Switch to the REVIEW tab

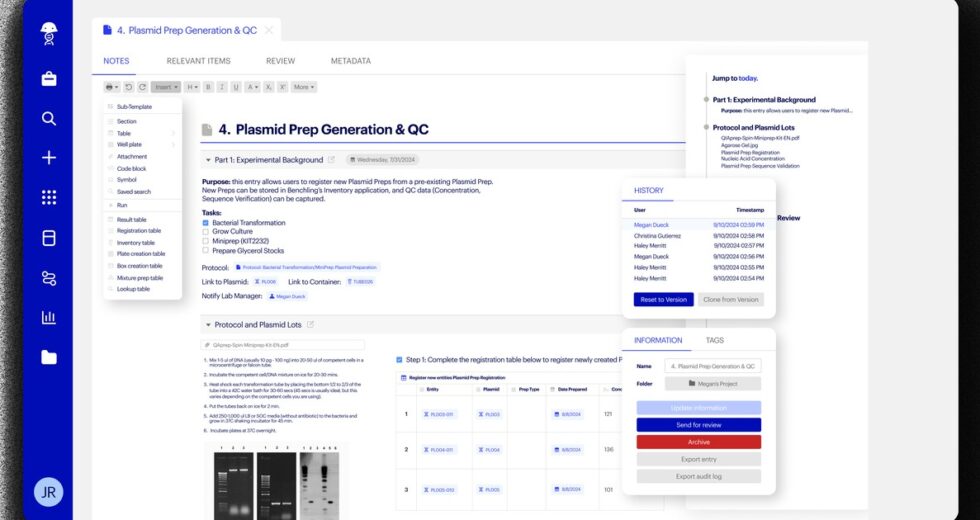coord(281,61)
